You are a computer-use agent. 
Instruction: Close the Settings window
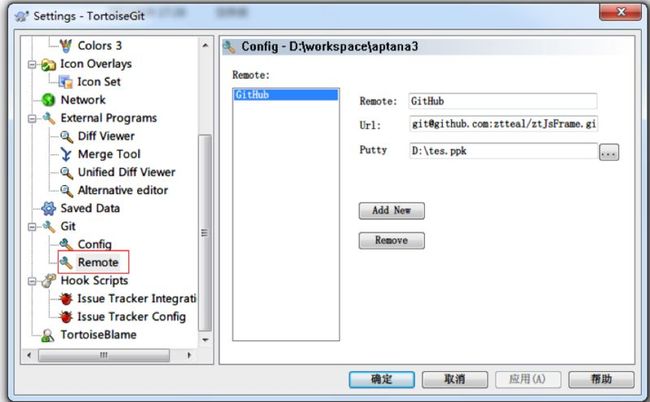[620, 12]
